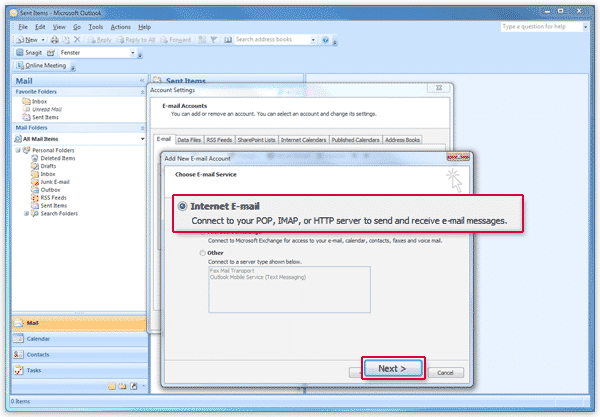Select Fax Mail Transport in server list
The height and width of the screenshot is (417, 600).
point(232,270)
